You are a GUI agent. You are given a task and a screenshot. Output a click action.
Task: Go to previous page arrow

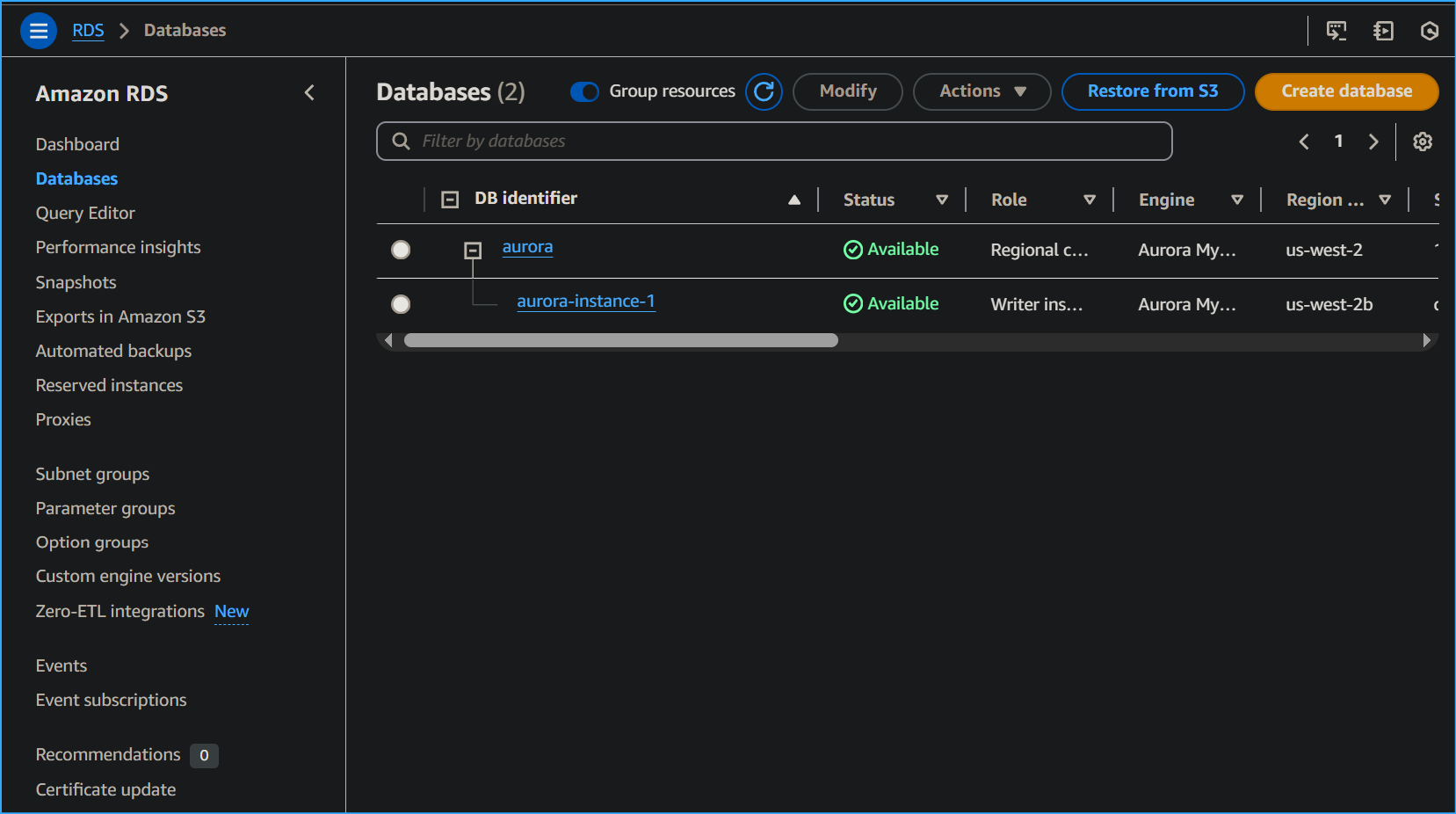coord(1304,142)
